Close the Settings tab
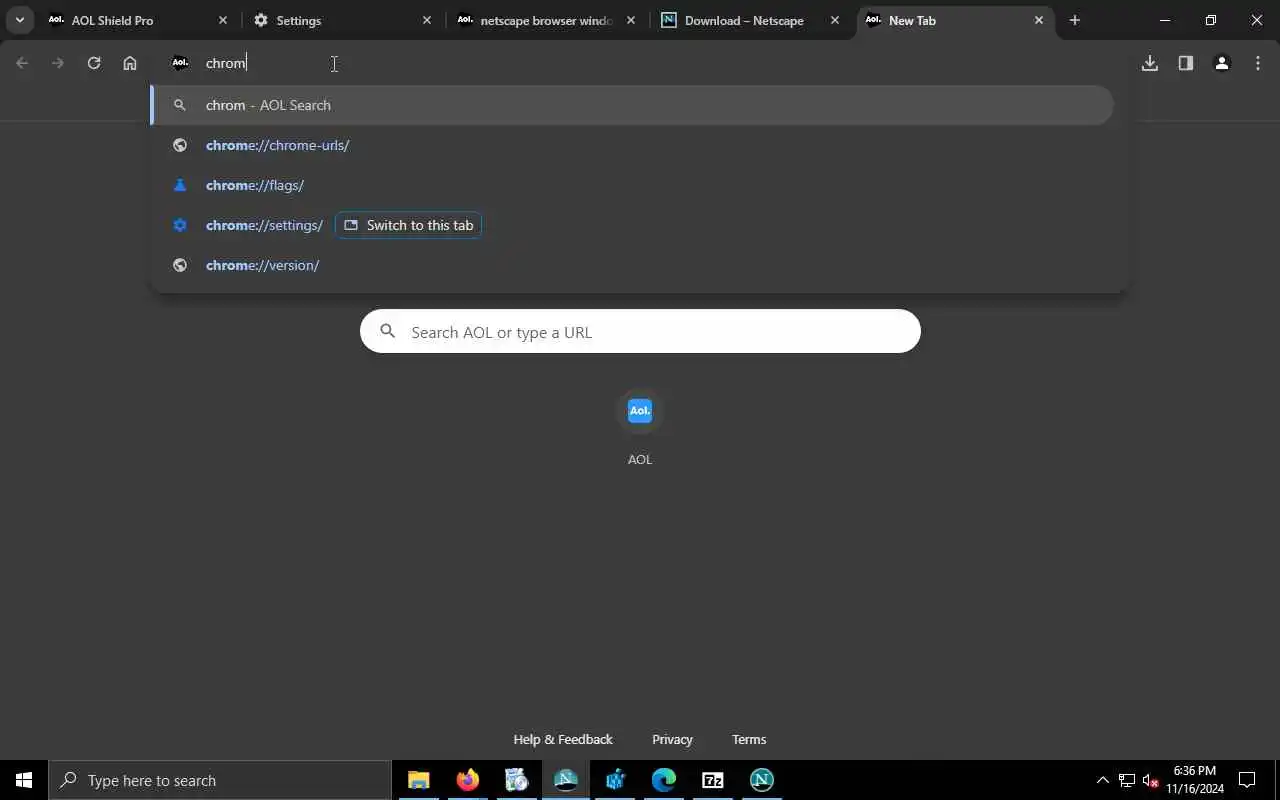Viewport: 1280px width, 800px height. (x=427, y=20)
